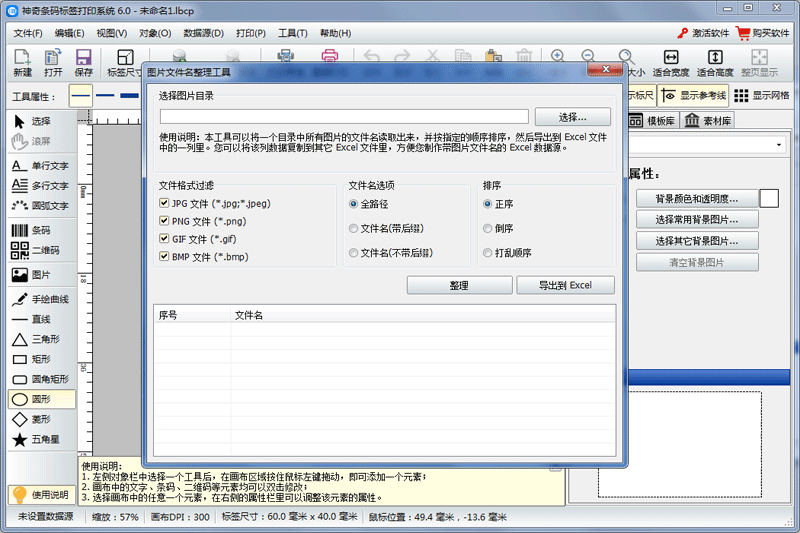This screenshot has width=800, height=533.
Task: Click the 新建 (New) toolbar icon
Action: pyautogui.click(x=23, y=63)
